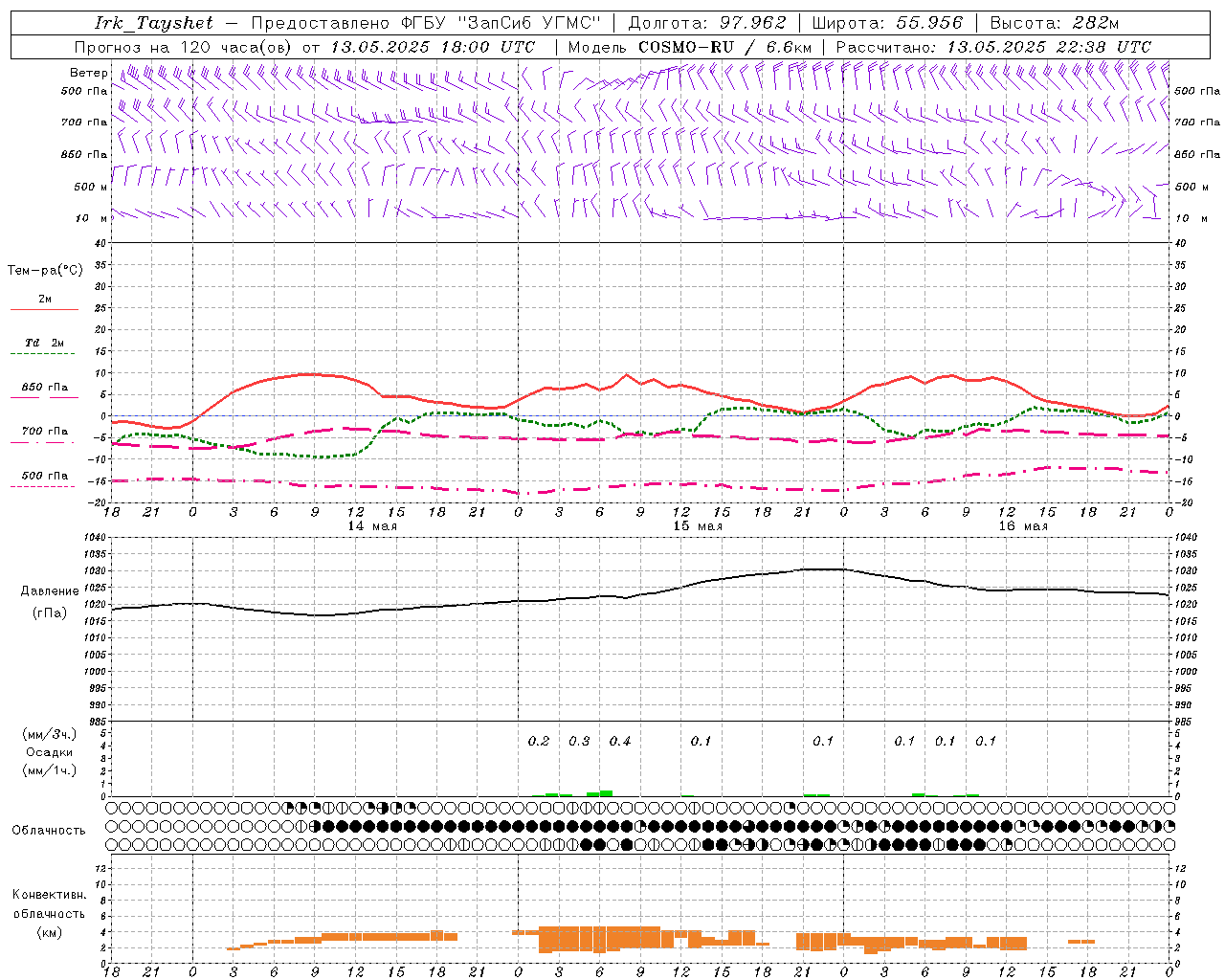Screen dimensions: 1225x980
Task: Click the forecast start time 13.05.2025 18:00 UTC
Action: point(433,47)
